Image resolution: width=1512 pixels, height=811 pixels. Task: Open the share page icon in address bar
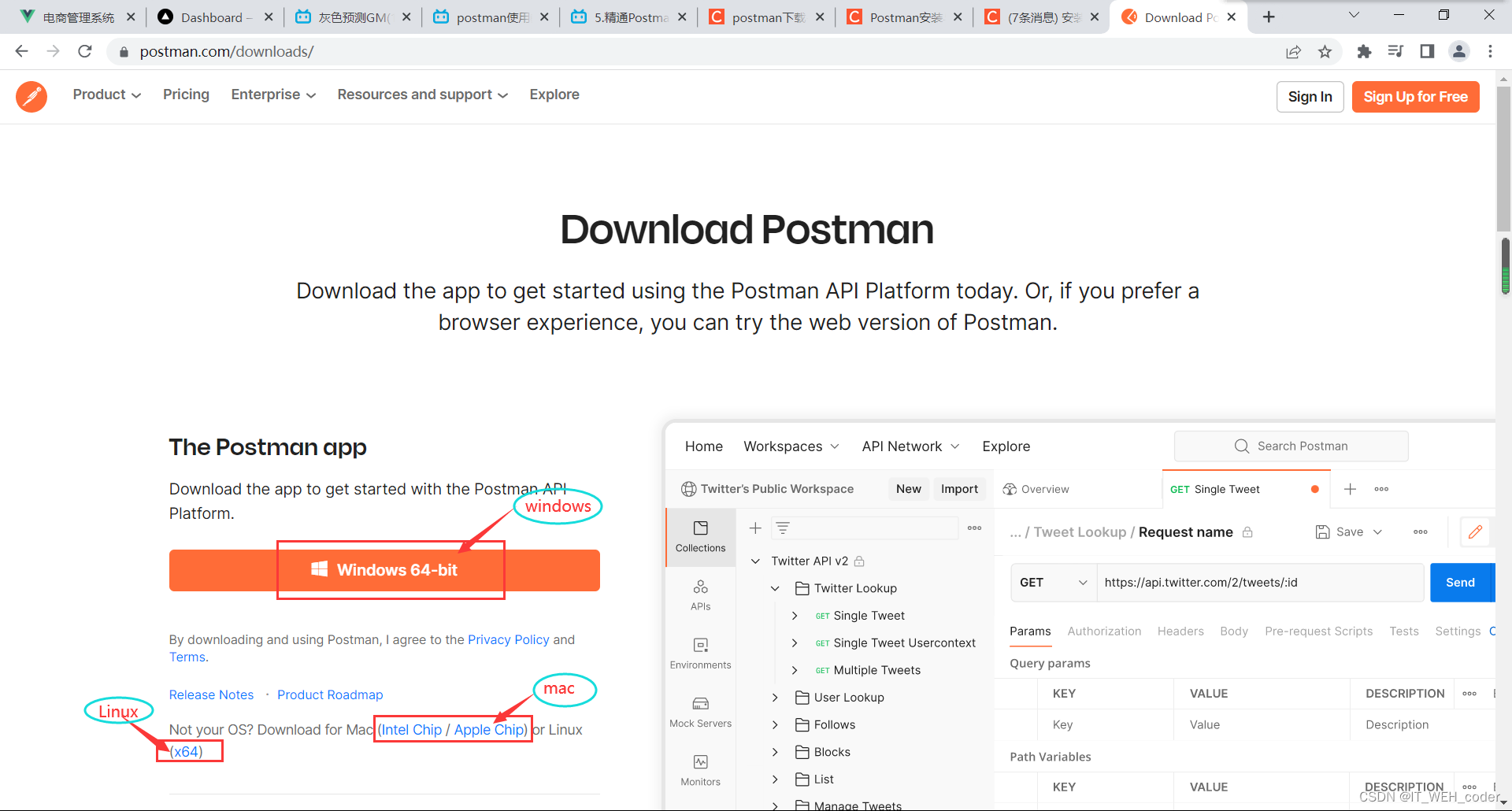[1293, 51]
